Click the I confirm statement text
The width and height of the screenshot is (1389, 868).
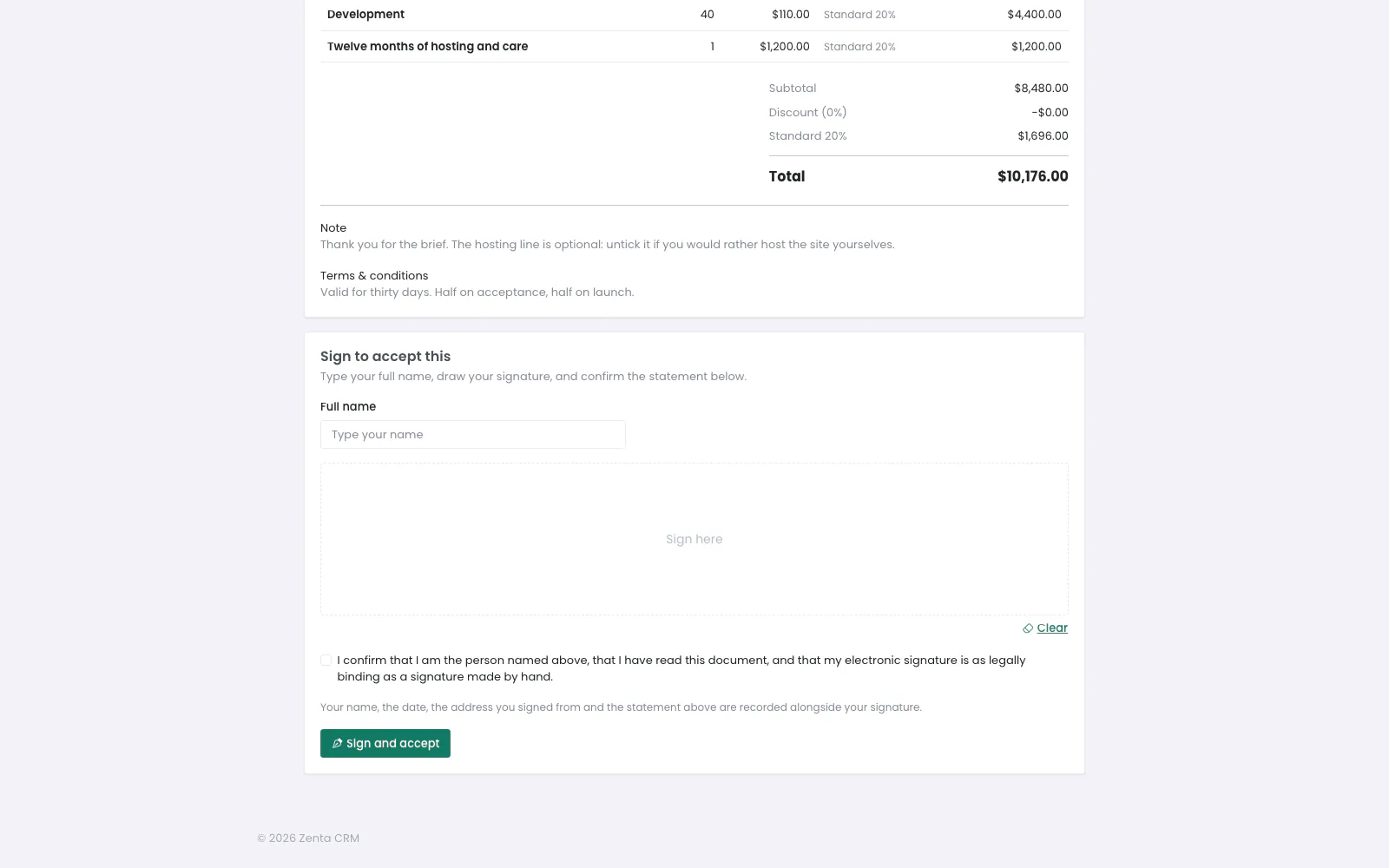(681, 668)
